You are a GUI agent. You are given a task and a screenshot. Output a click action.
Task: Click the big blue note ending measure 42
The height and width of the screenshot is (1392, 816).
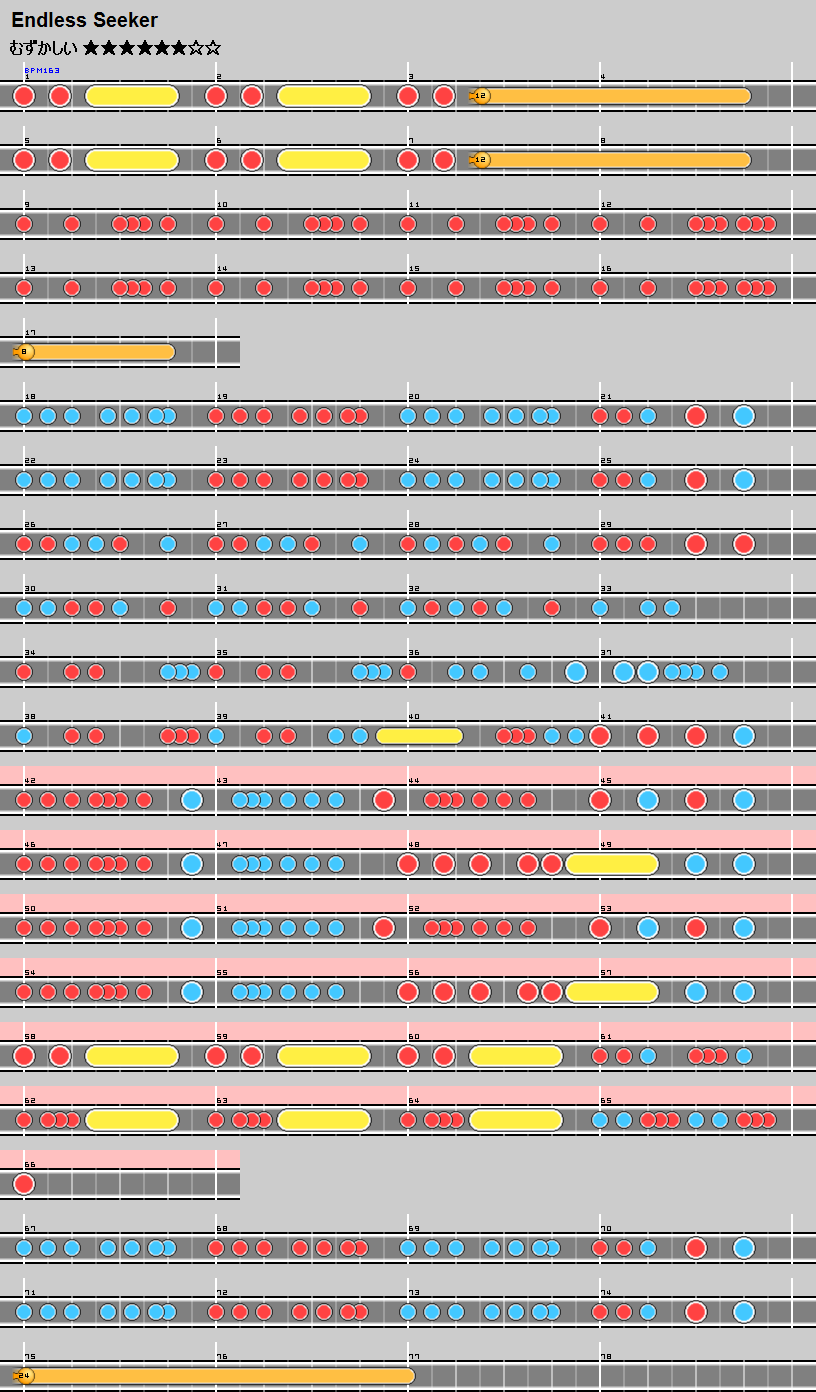[x=192, y=800]
